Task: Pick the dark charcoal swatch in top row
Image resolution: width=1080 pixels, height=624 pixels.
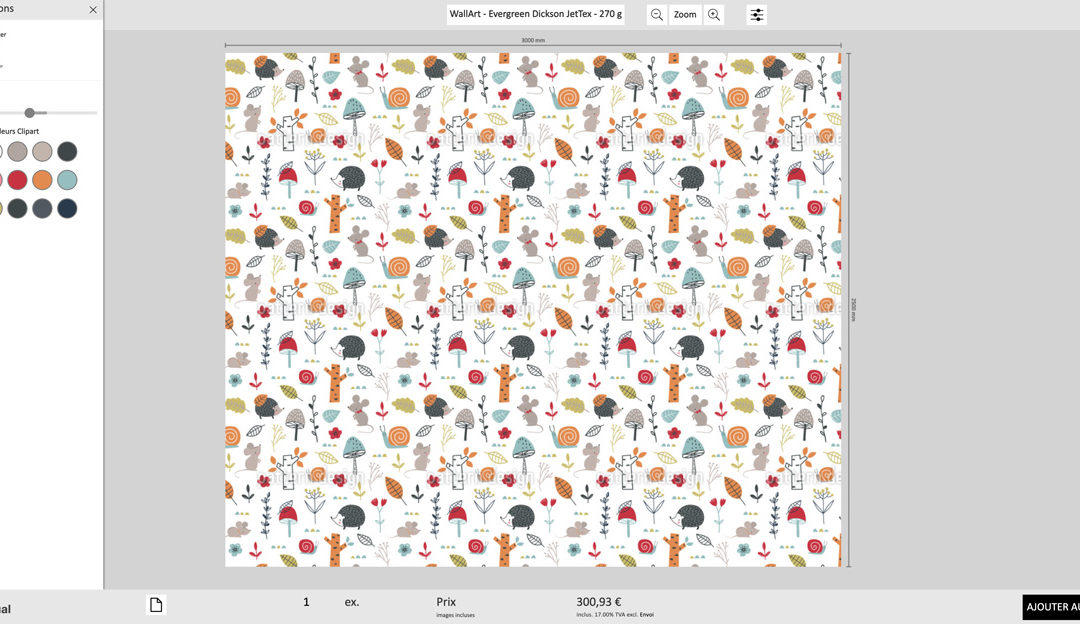Action: click(67, 152)
